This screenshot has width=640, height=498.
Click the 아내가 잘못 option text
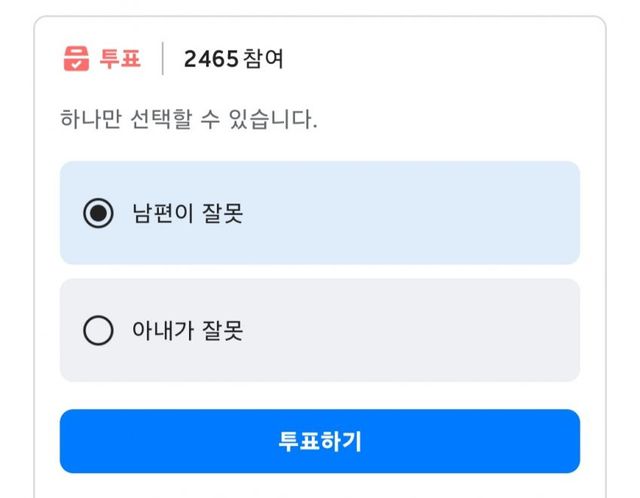pyautogui.click(x=187, y=330)
